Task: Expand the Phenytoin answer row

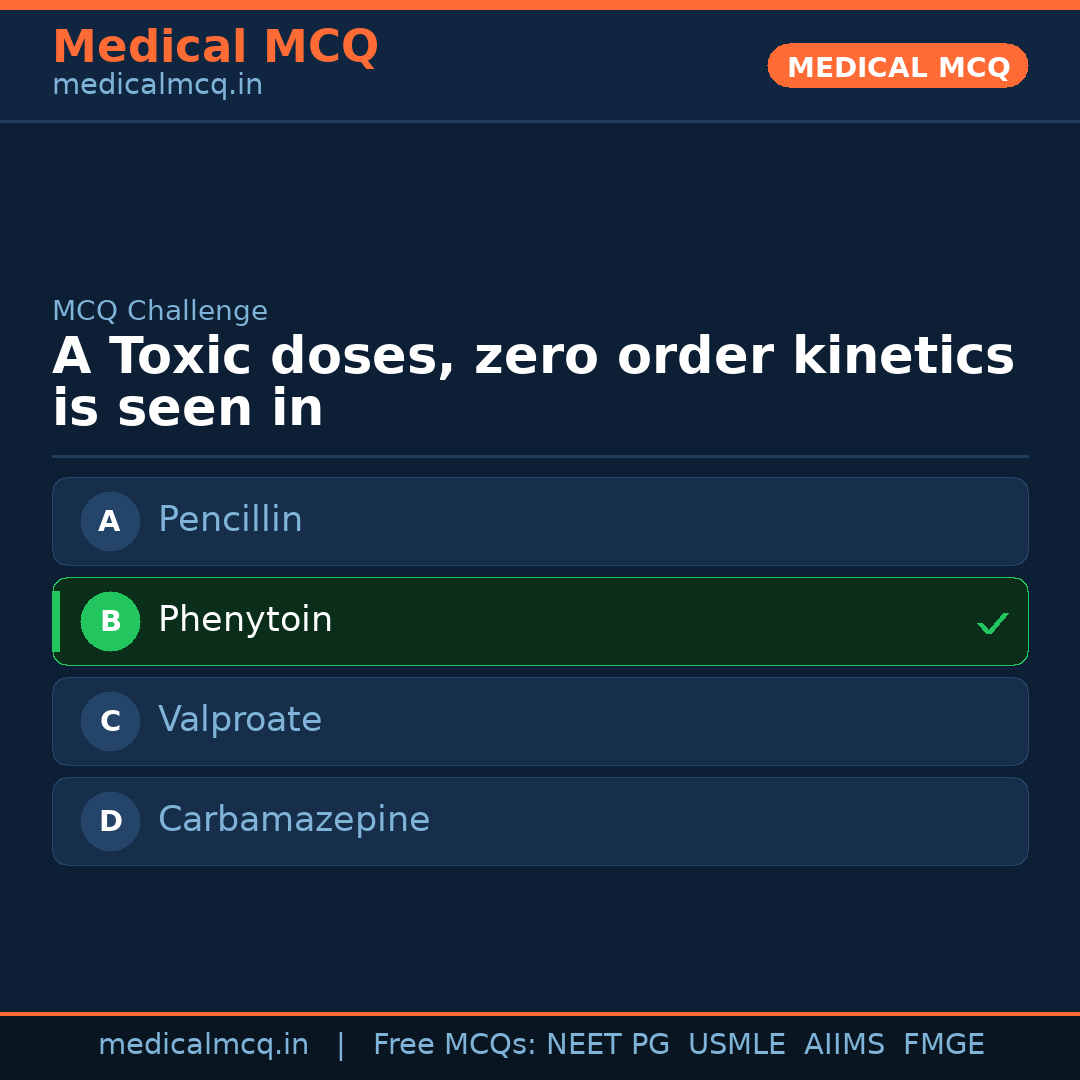Action: pyautogui.click(x=540, y=621)
